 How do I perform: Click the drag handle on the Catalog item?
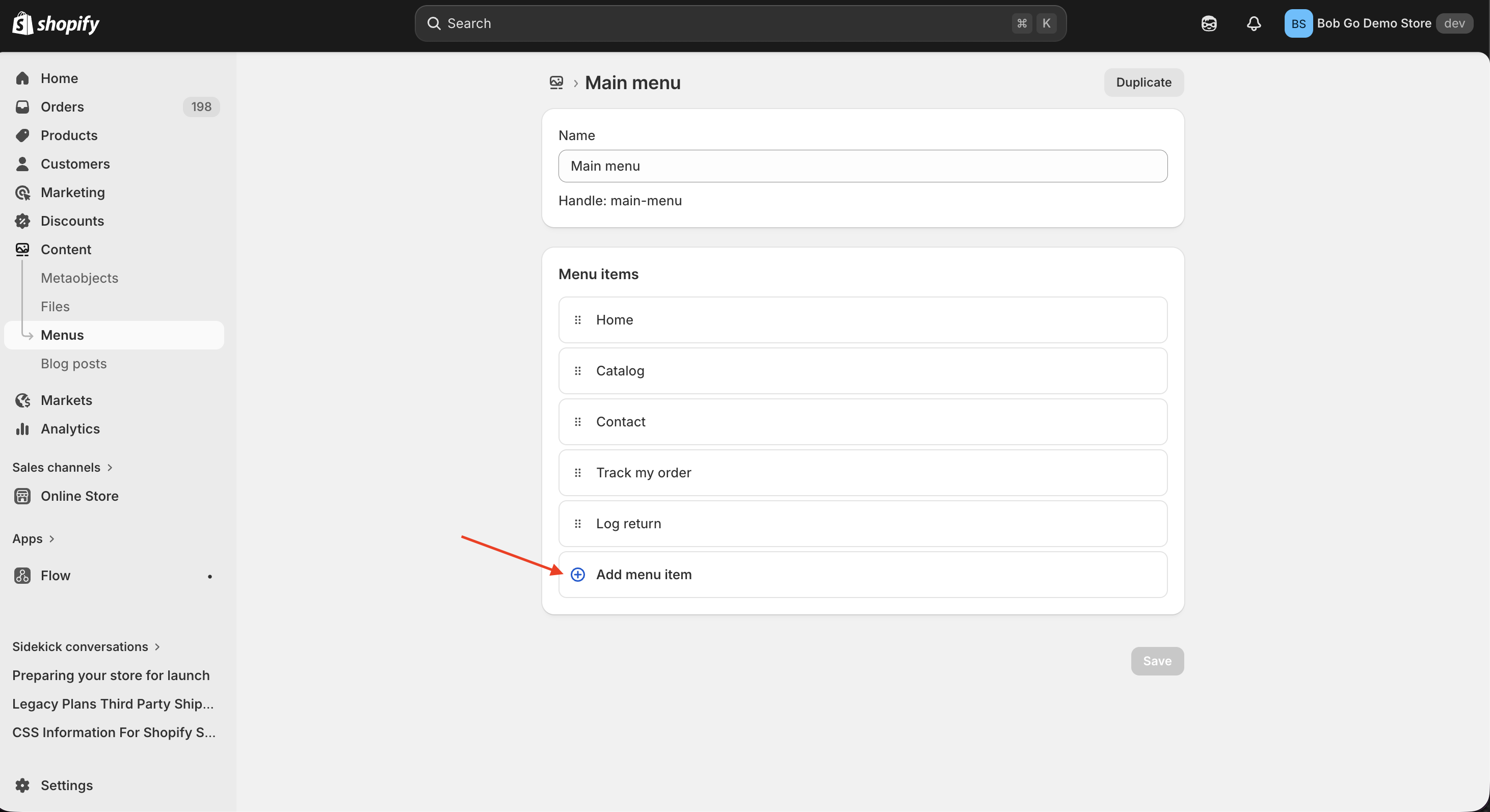(x=577, y=371)
